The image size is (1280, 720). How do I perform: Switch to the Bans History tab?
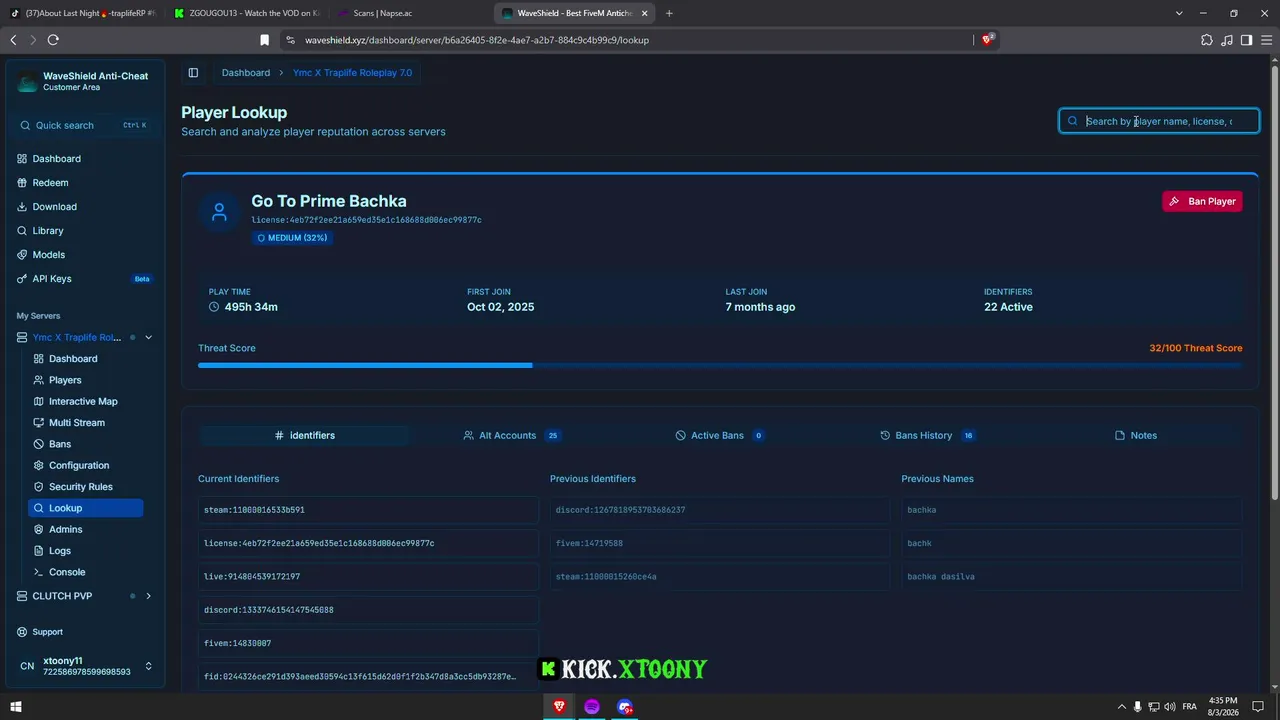point(927,436)
